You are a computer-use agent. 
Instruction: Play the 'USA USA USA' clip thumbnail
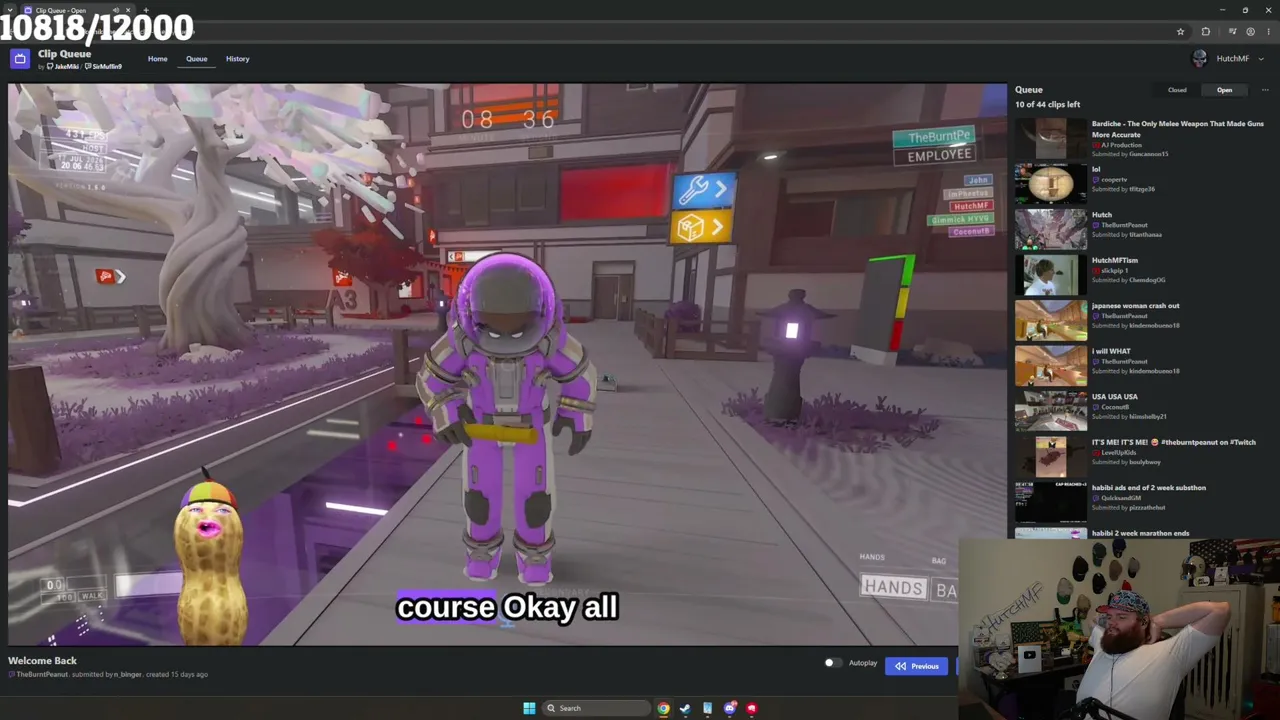click(x=1051, y=412)
